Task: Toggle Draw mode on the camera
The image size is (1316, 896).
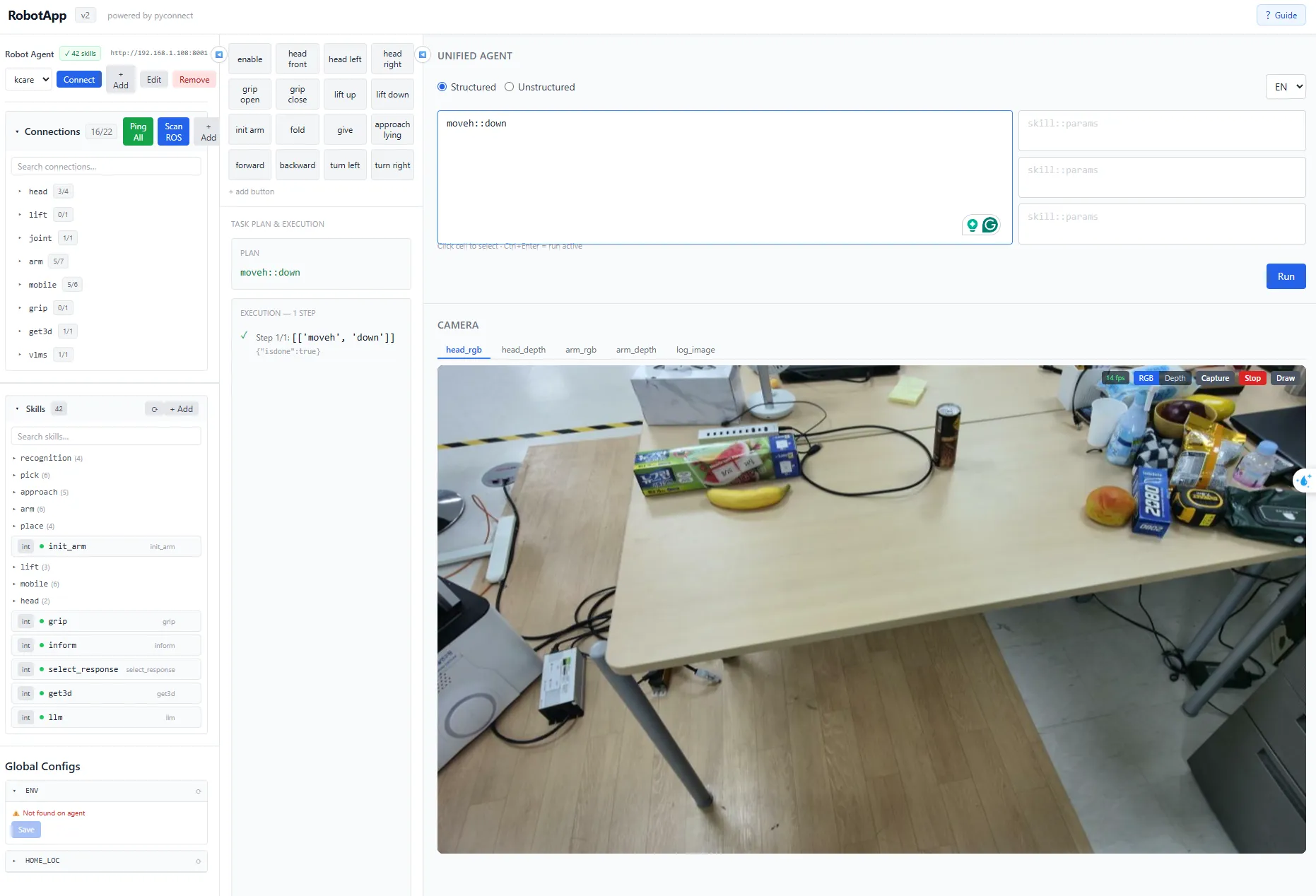Action: pyautogui.click(x=1285, y=378)
